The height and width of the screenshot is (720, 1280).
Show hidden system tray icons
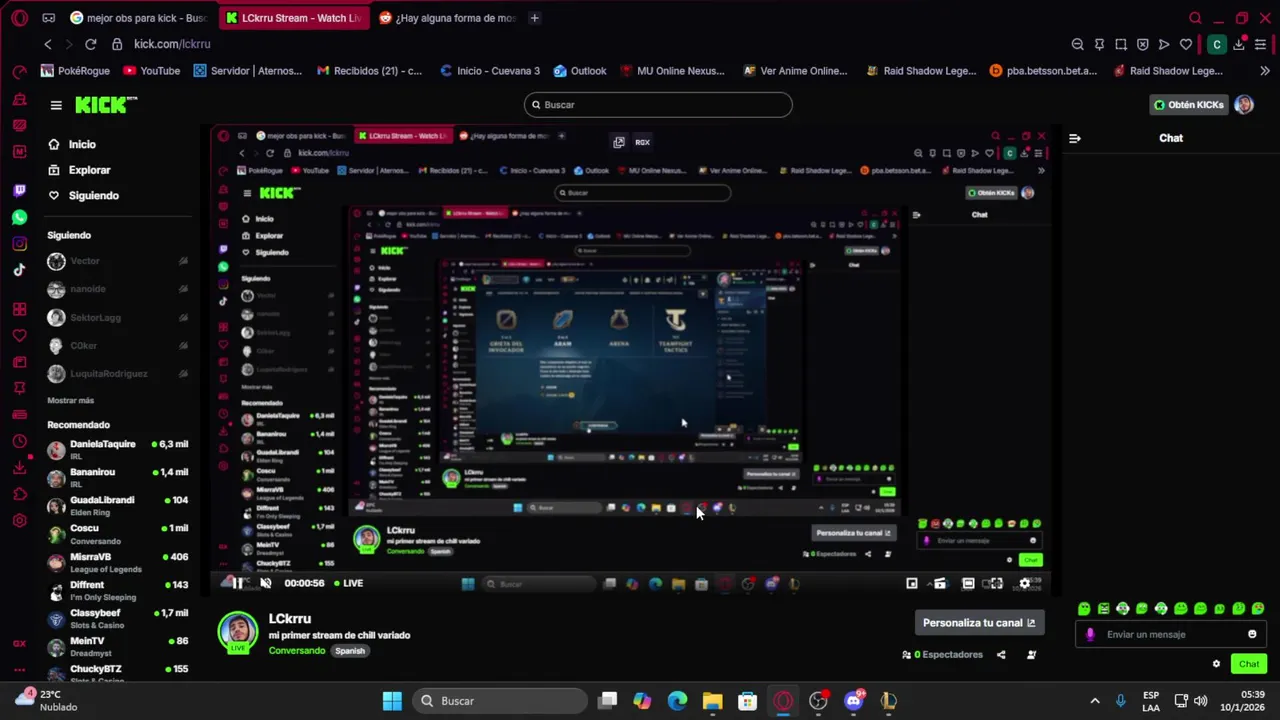point(1095,701)
